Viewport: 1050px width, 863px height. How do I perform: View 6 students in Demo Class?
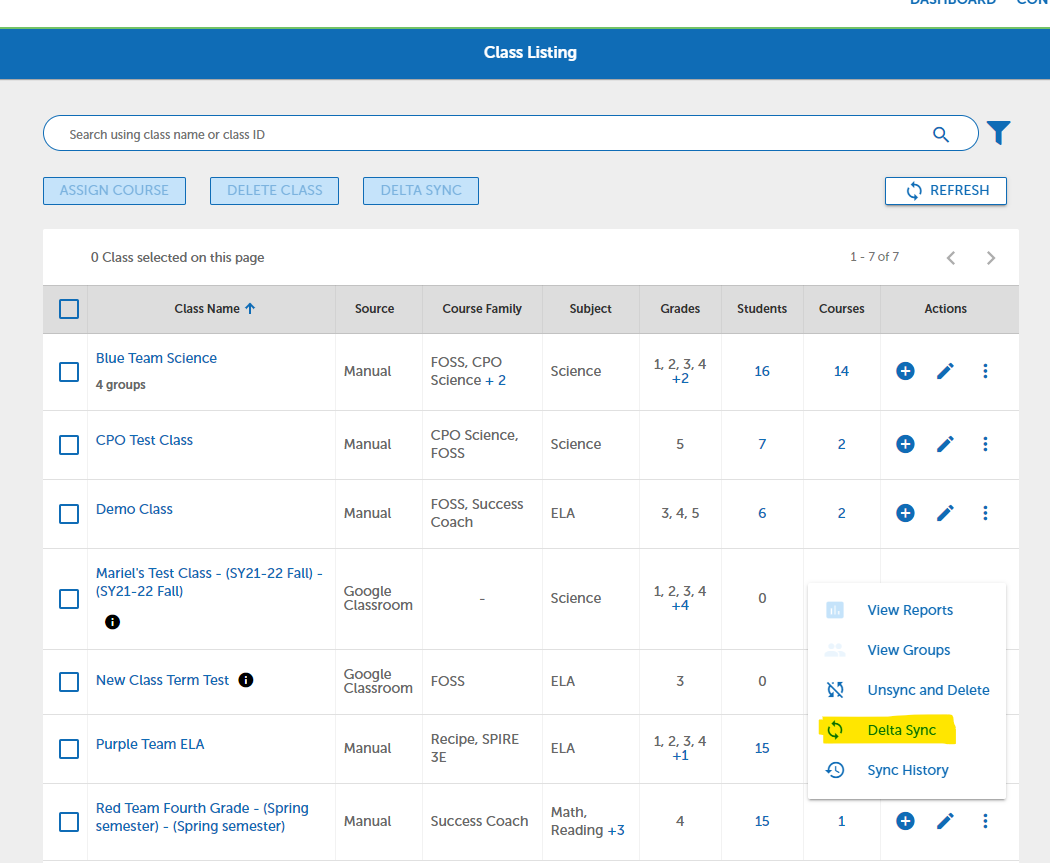tap(762, 513)
